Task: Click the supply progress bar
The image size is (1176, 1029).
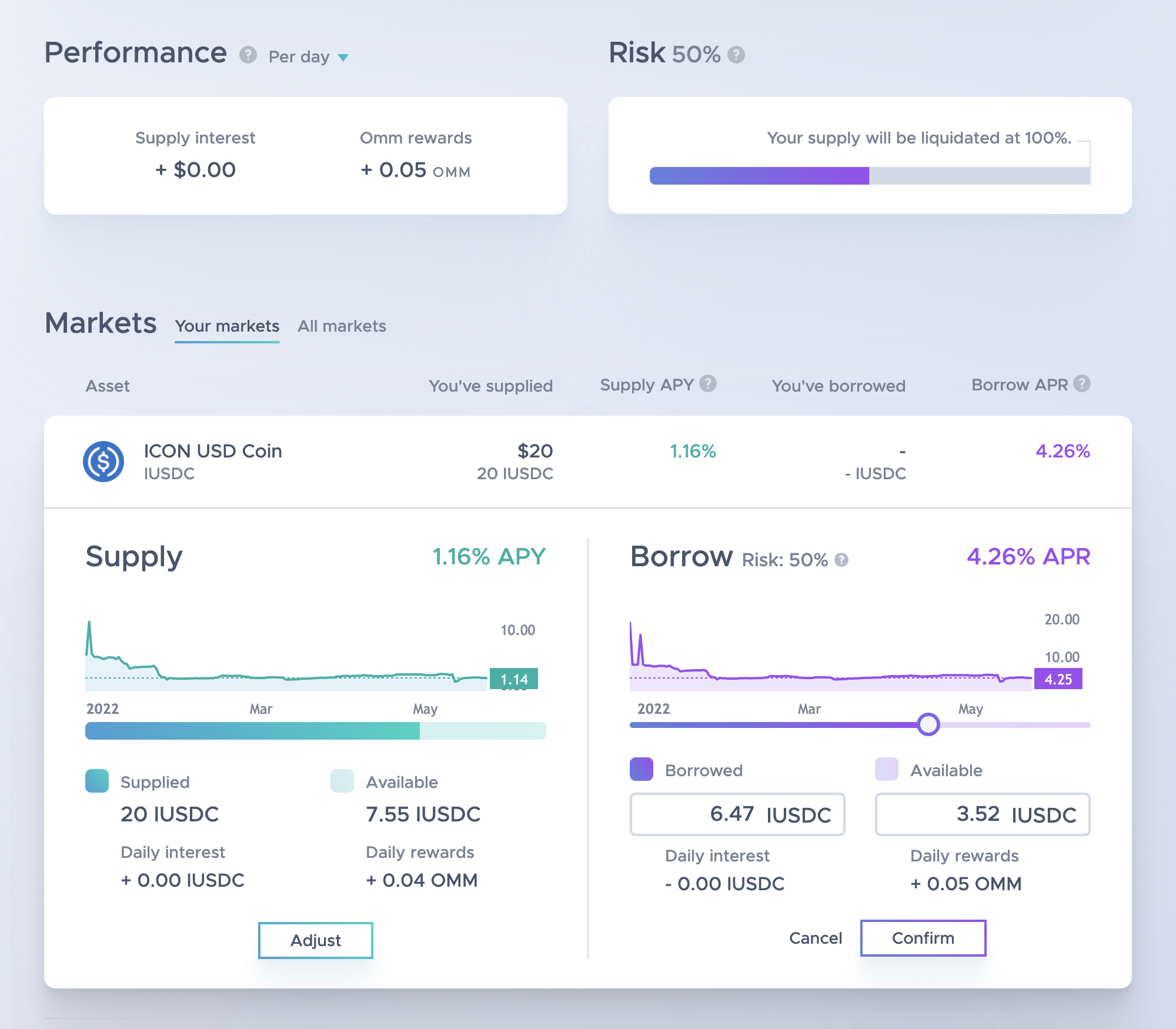Action: tap(316, 731)
